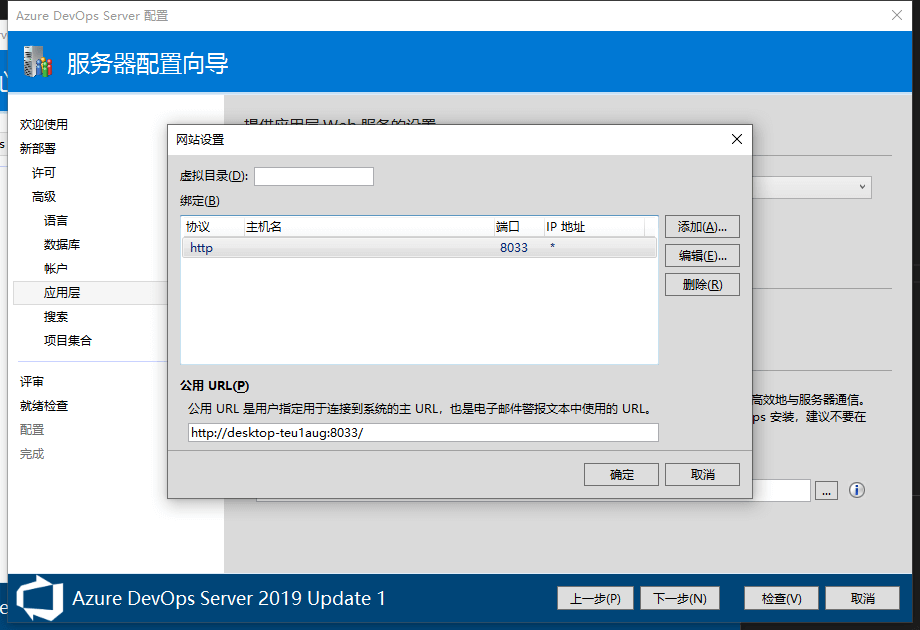Click 删除(R) to remove the binding

pos(702,285)
